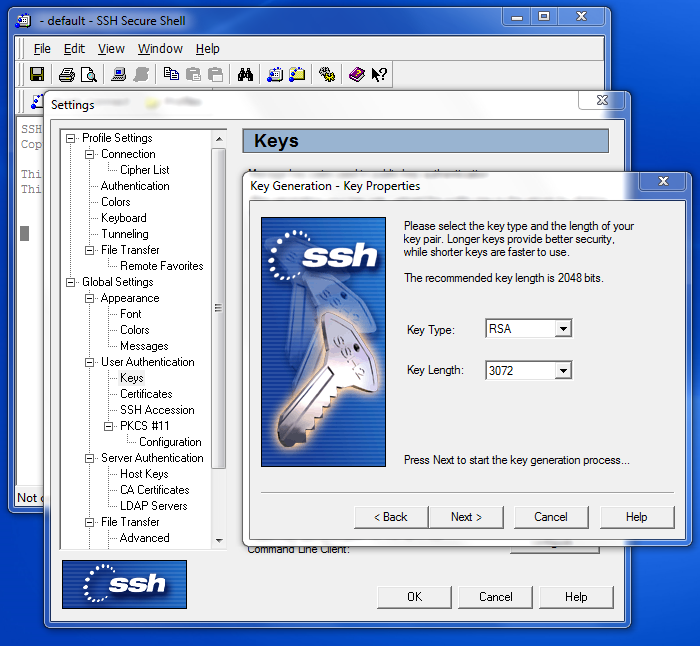The height and width of the screenshot is (646, 700).
Task: Click the Copy icon in the toolbar
Action: pos(171,74)
